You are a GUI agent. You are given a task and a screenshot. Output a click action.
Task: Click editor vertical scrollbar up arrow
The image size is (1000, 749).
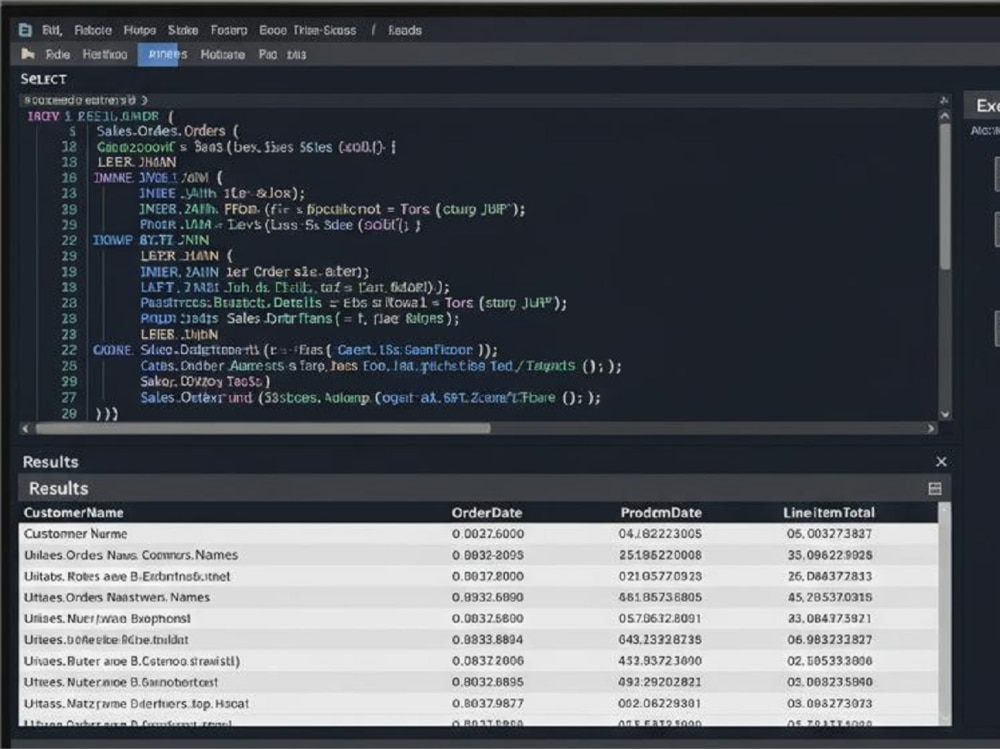point(945,116)
